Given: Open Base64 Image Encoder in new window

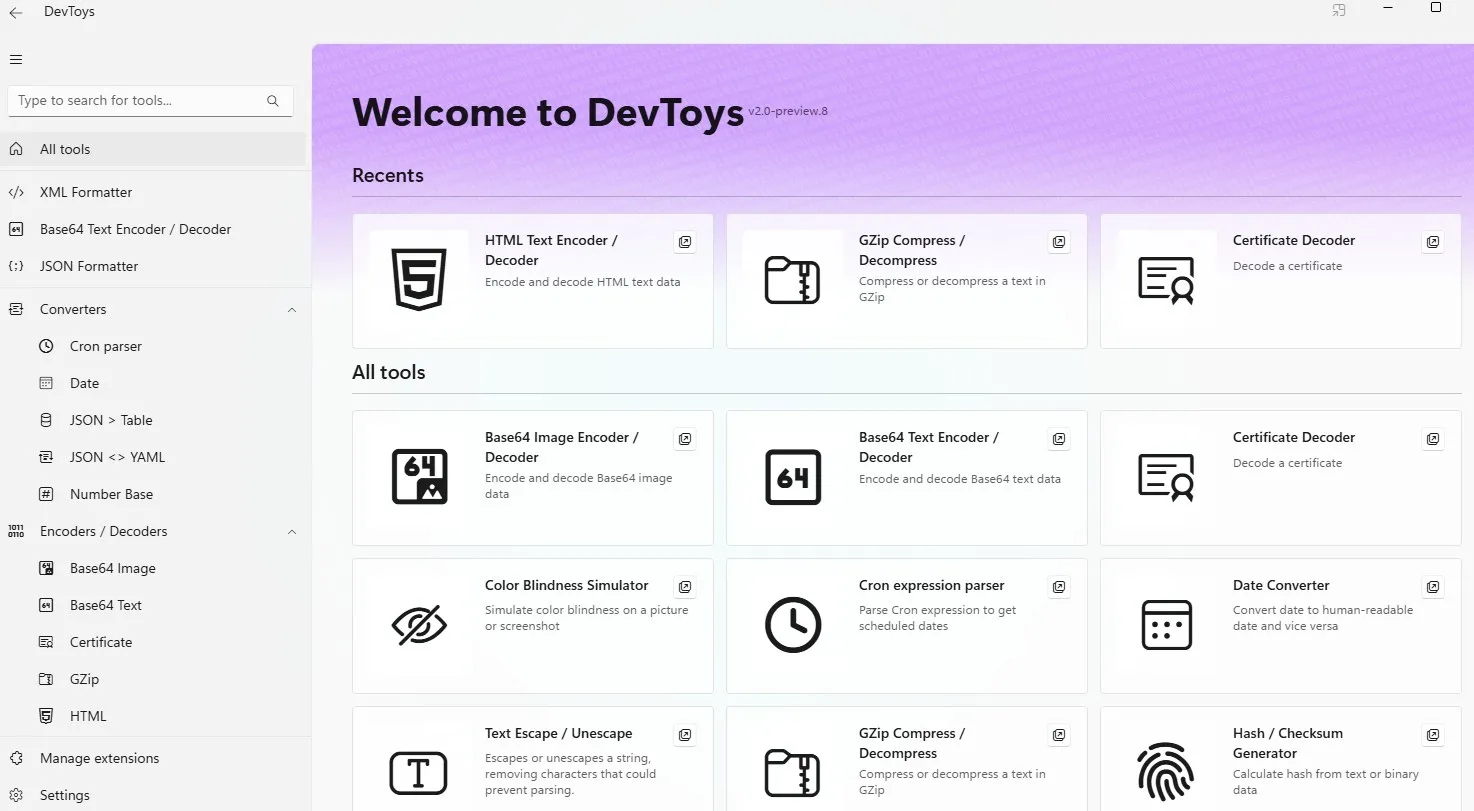Looking at the screenshot, I should [x=685, y=439].
